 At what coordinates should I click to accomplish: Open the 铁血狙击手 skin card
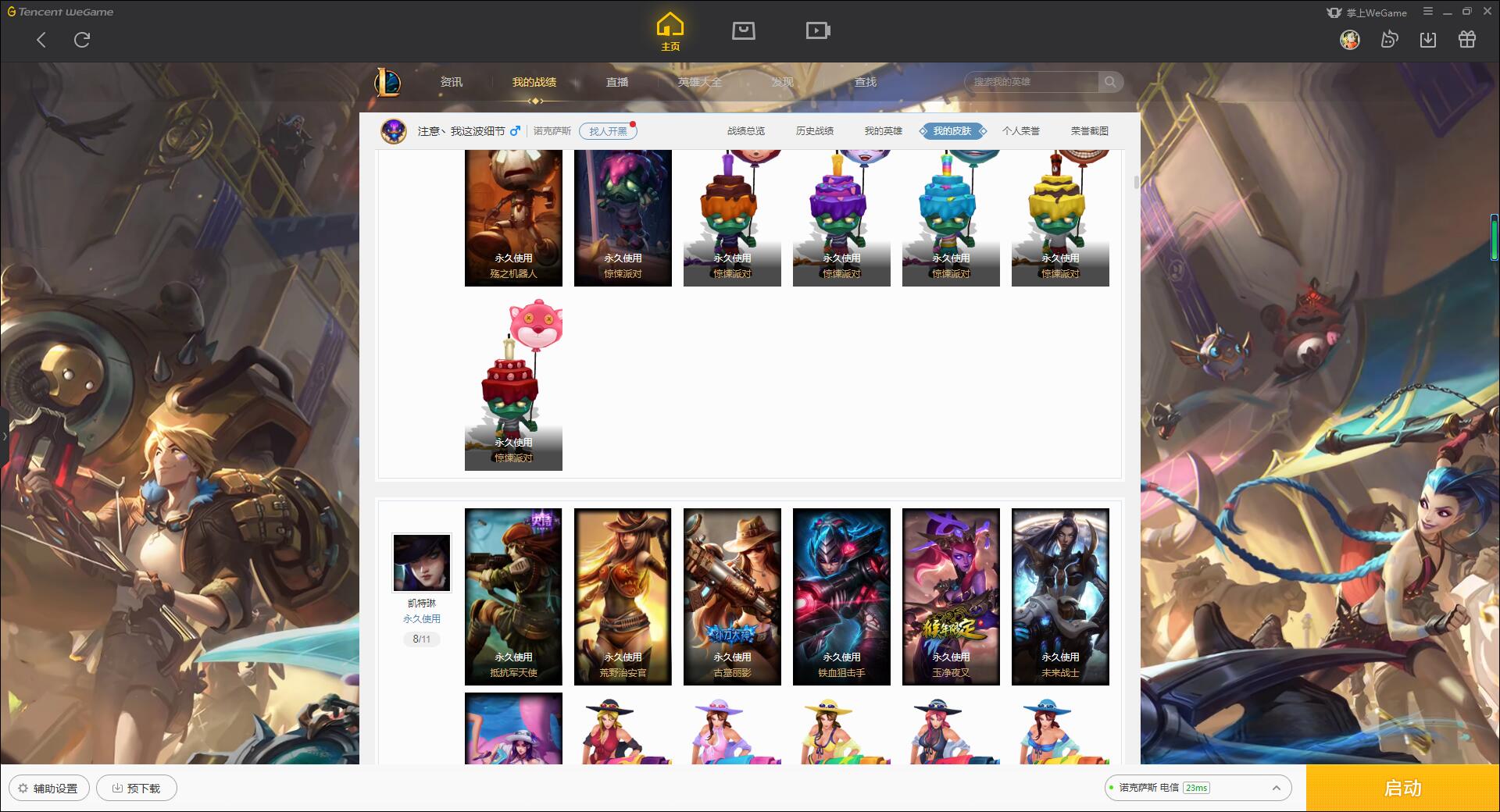(x=841, y=597)
